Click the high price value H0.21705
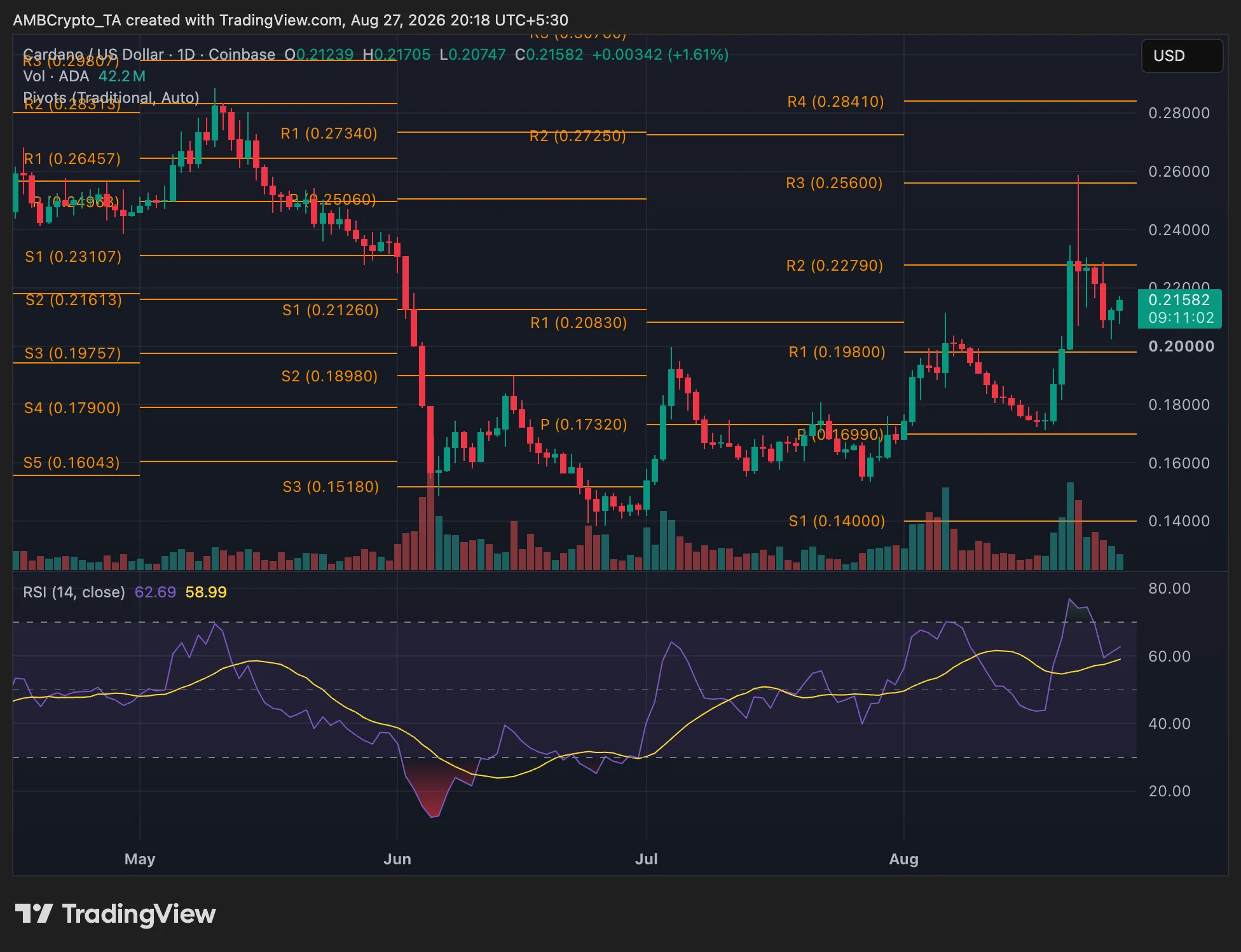 point(397,55)
